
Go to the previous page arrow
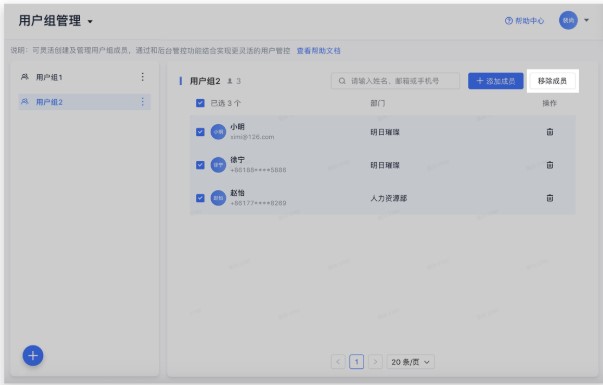click(x=338, y=362)
